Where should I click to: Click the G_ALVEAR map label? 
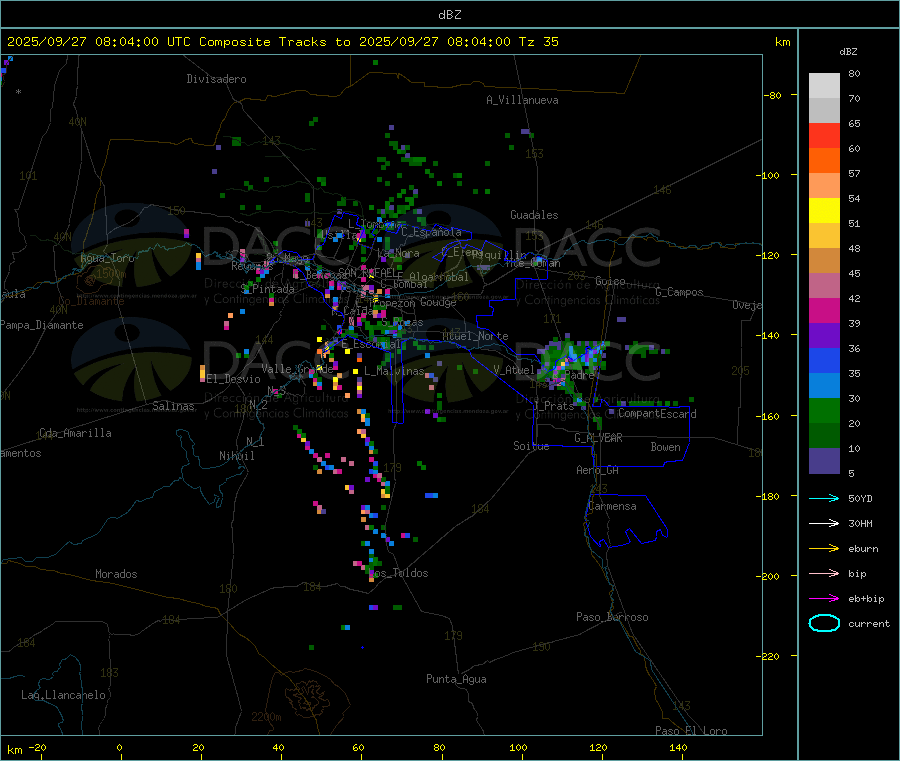click(x=598, y=438)
